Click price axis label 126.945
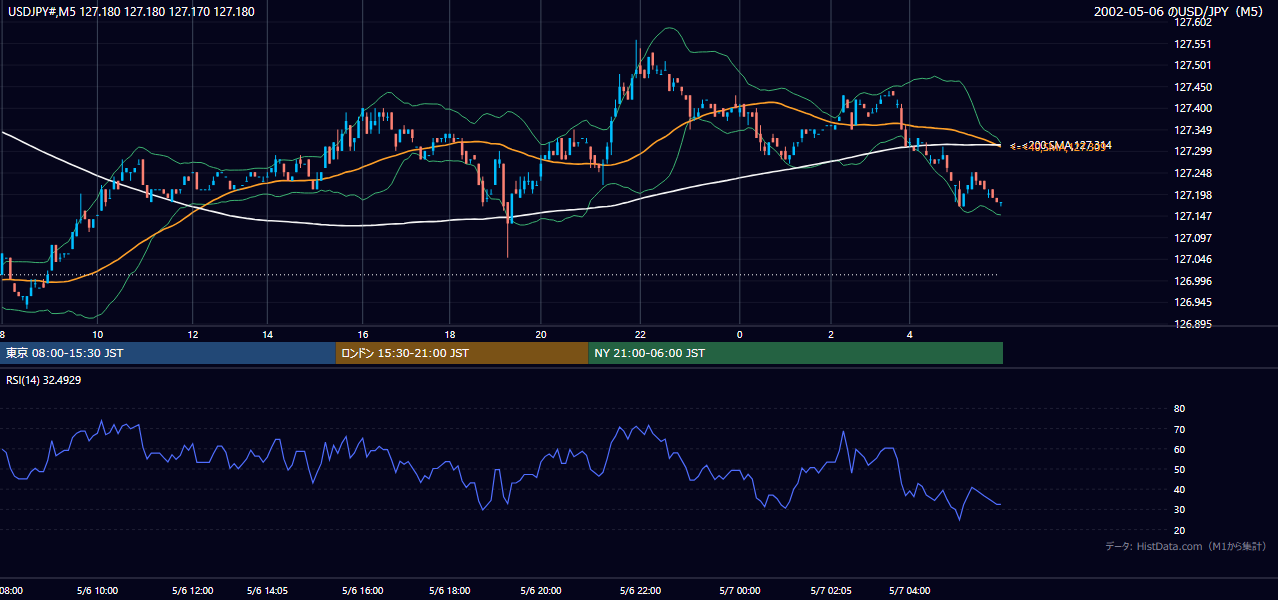 coord(1194,302)
